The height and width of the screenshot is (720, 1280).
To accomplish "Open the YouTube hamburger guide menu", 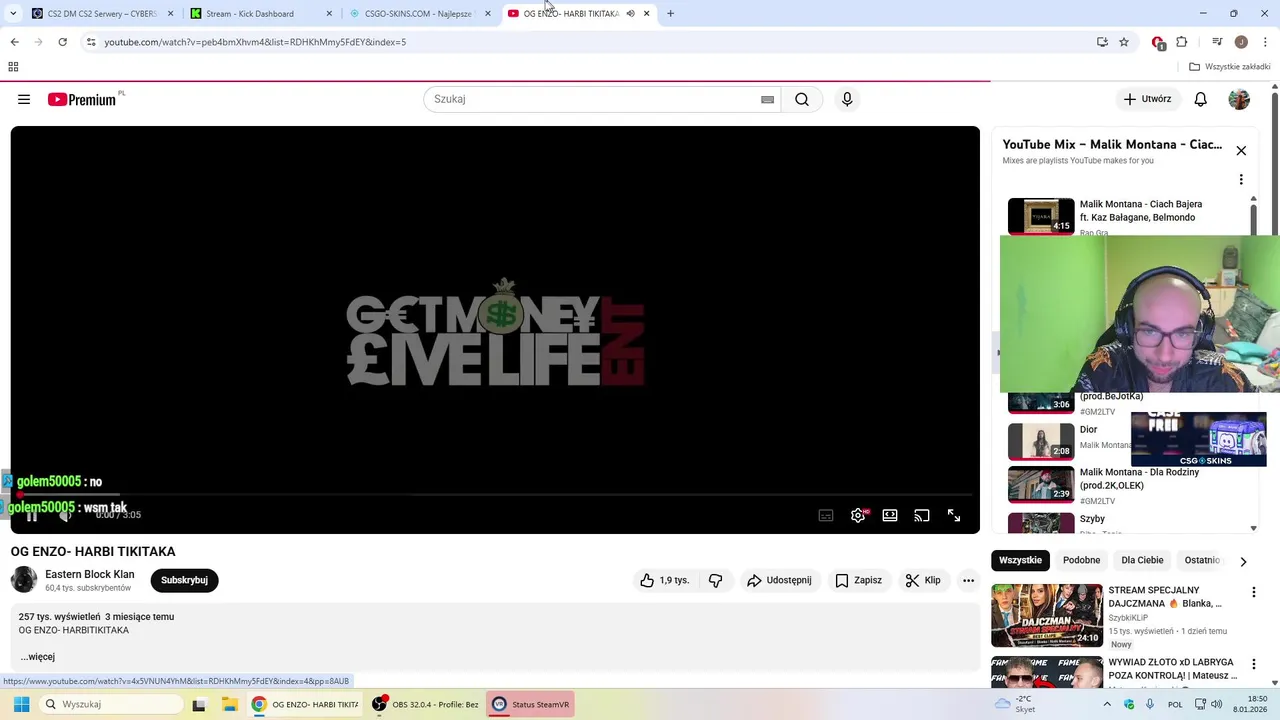I will 24,99.
